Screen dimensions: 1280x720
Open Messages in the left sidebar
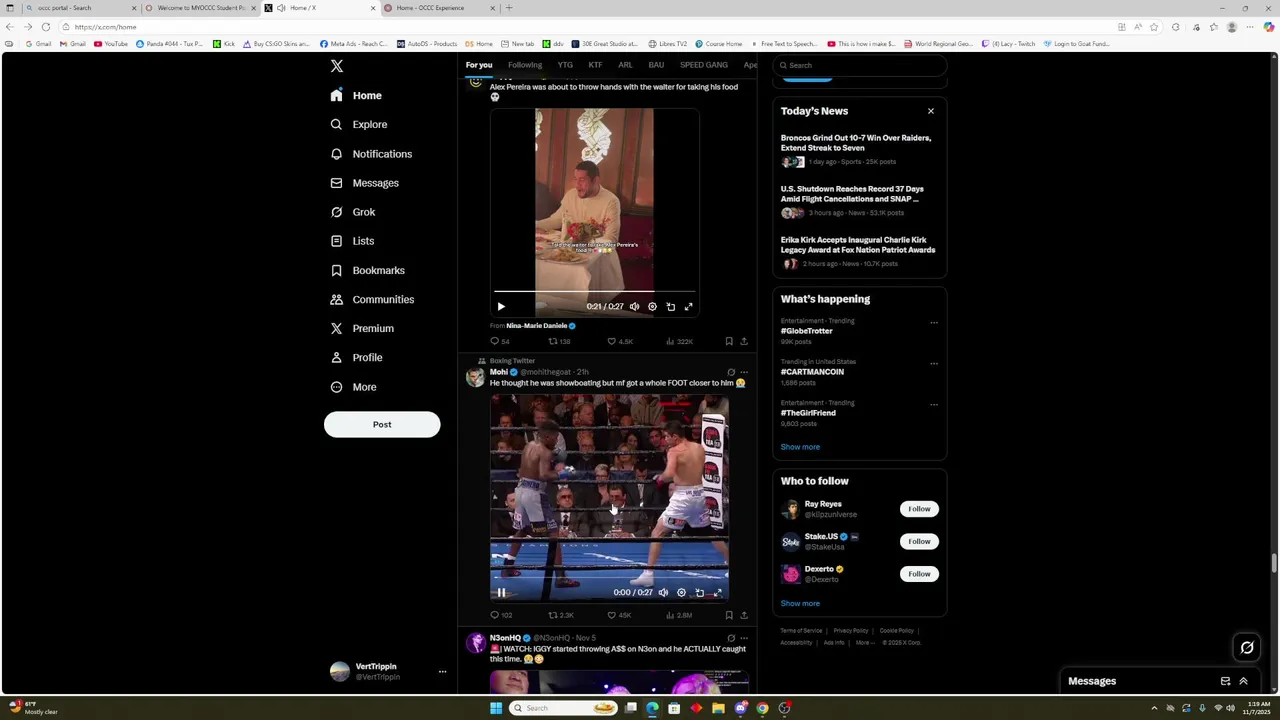click(365, 183)
